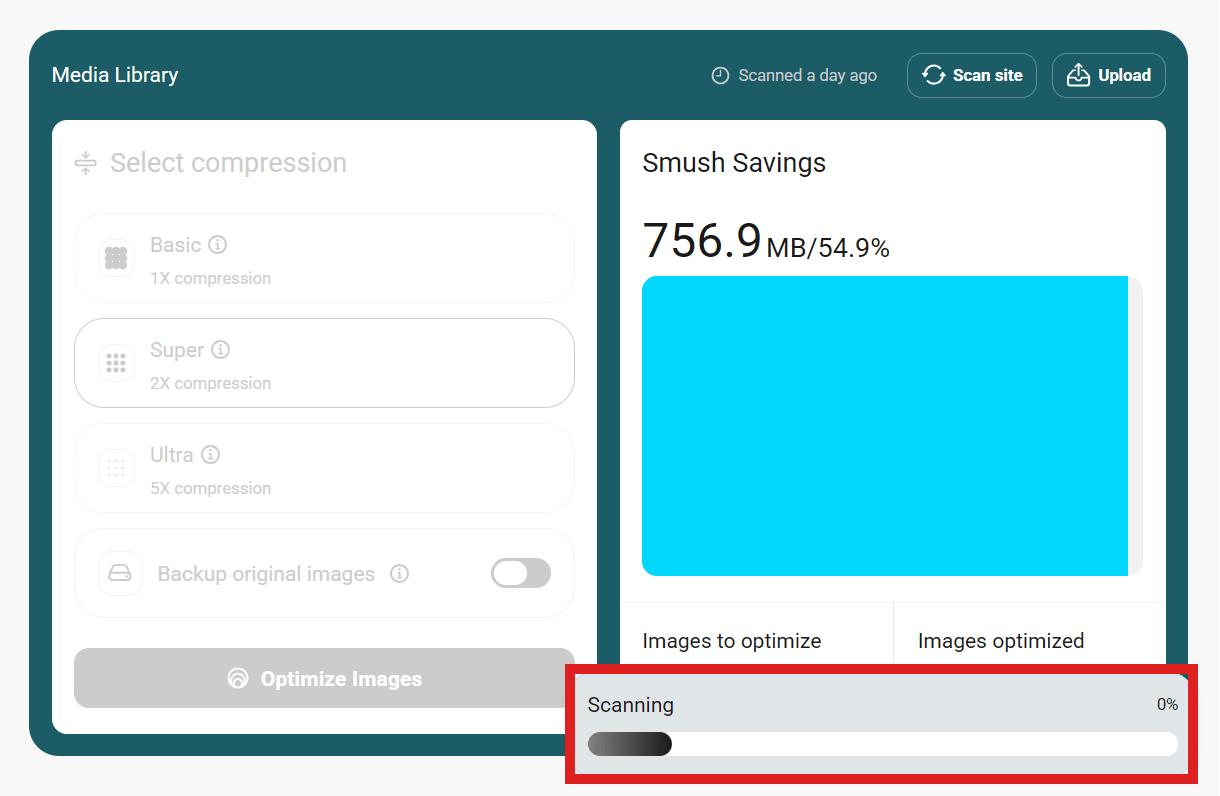Screen dimensions: 1220x796
Task: Click the backup drive icon
Action: point(120,573)
